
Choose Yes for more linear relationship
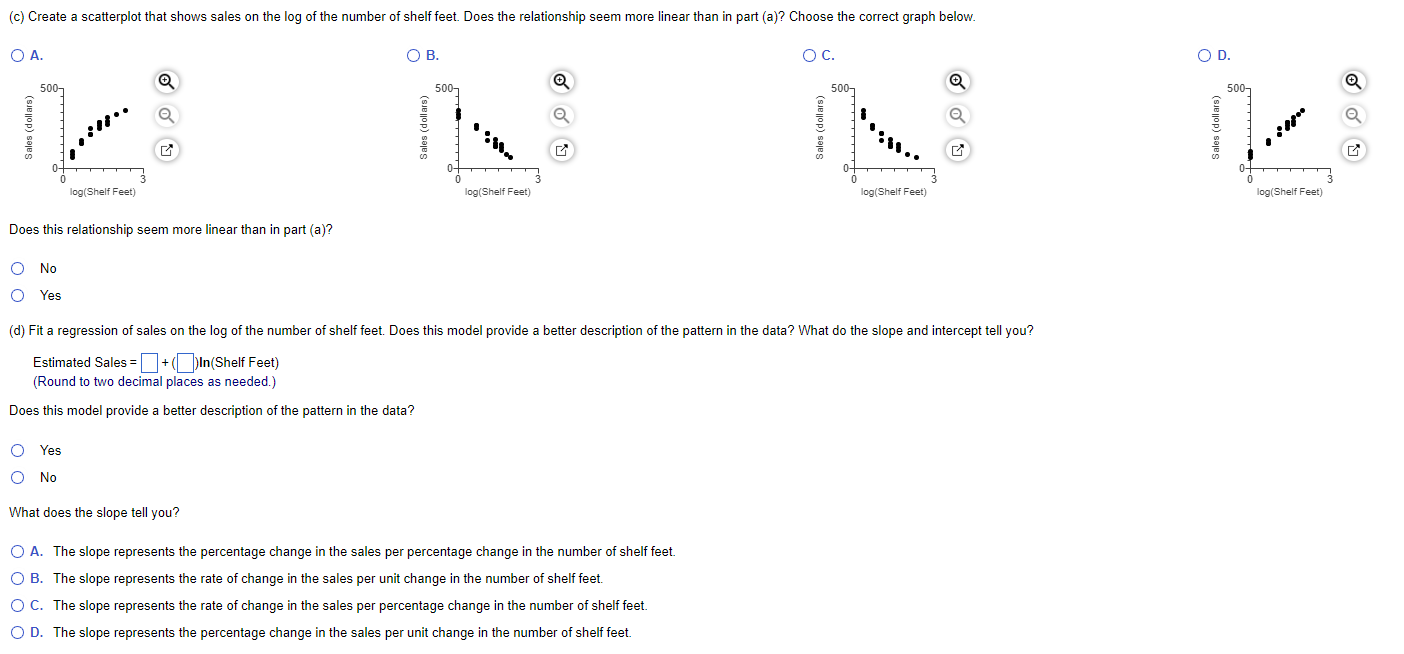pyautogui.click(x=17, y=294)
